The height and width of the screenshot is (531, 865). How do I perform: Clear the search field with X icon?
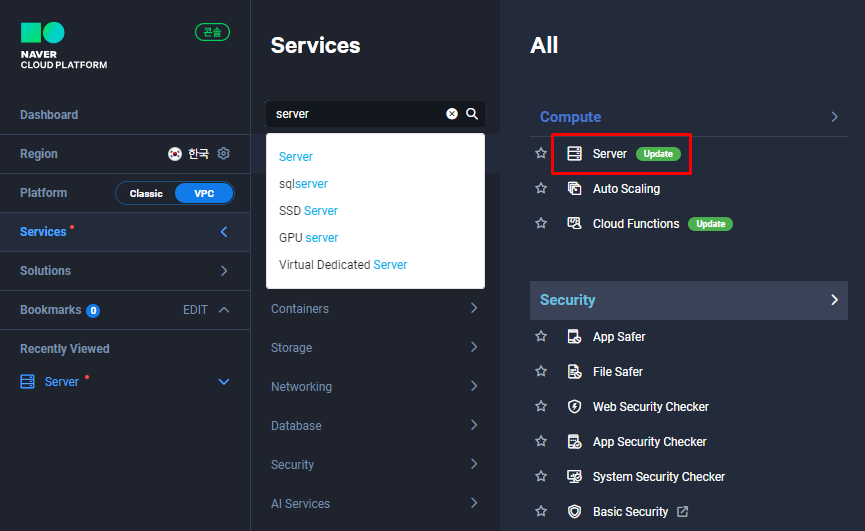coord(452,114)
